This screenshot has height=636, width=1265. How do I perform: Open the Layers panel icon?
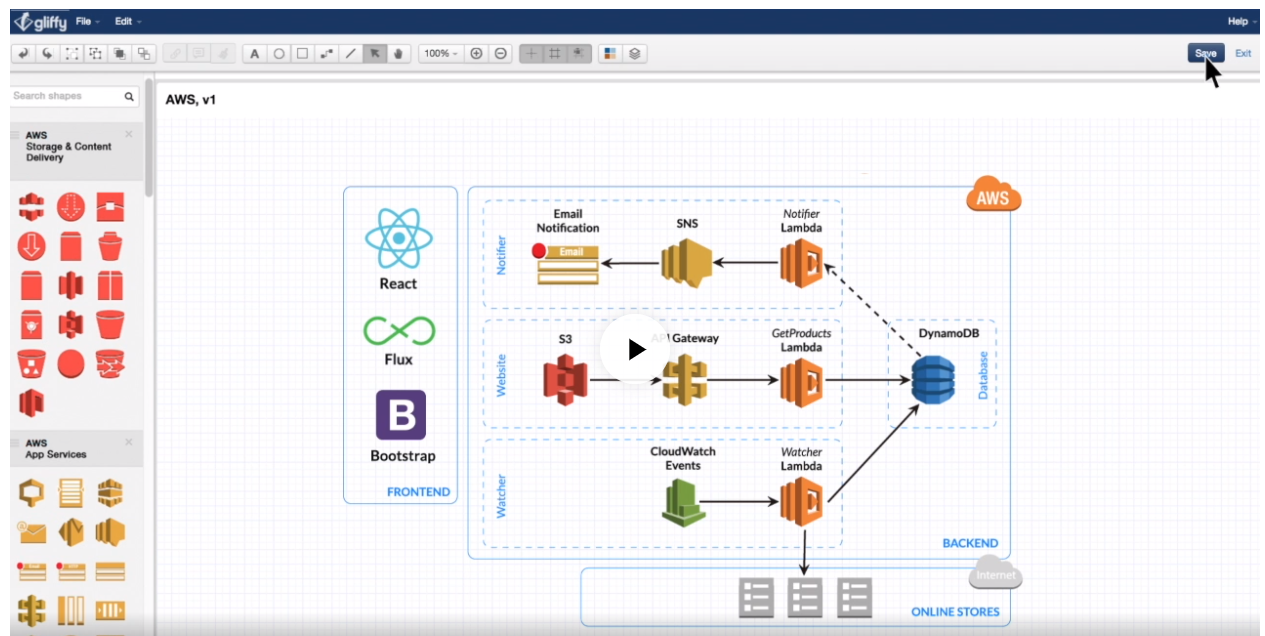[x=634, y=54]
